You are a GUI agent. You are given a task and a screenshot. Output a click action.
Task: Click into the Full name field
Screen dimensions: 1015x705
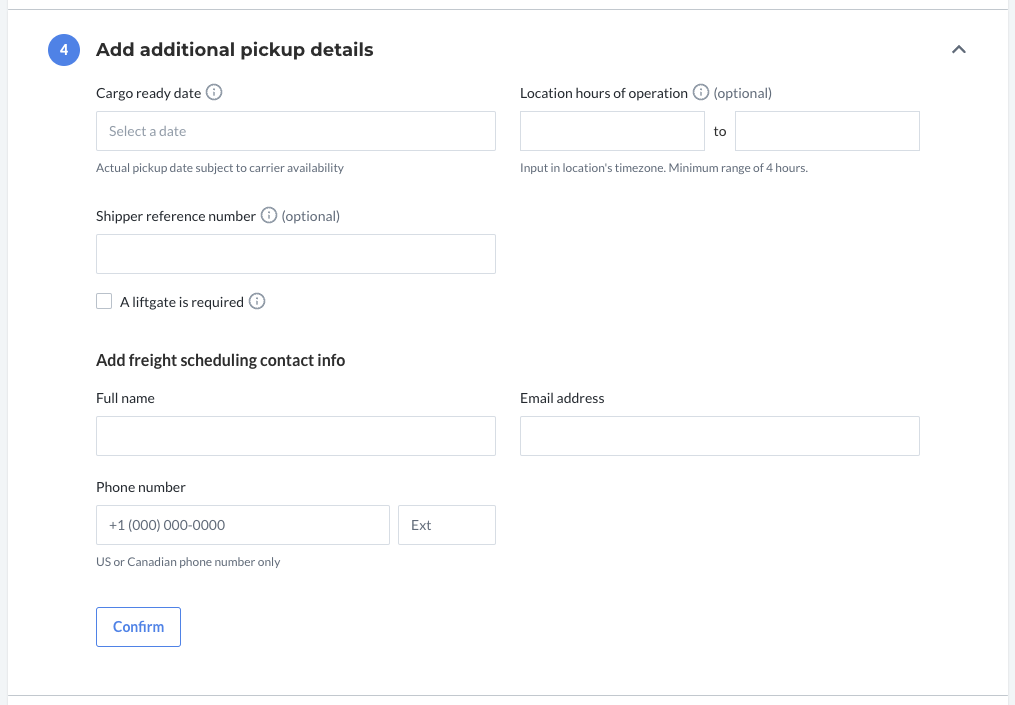[296, 436]
